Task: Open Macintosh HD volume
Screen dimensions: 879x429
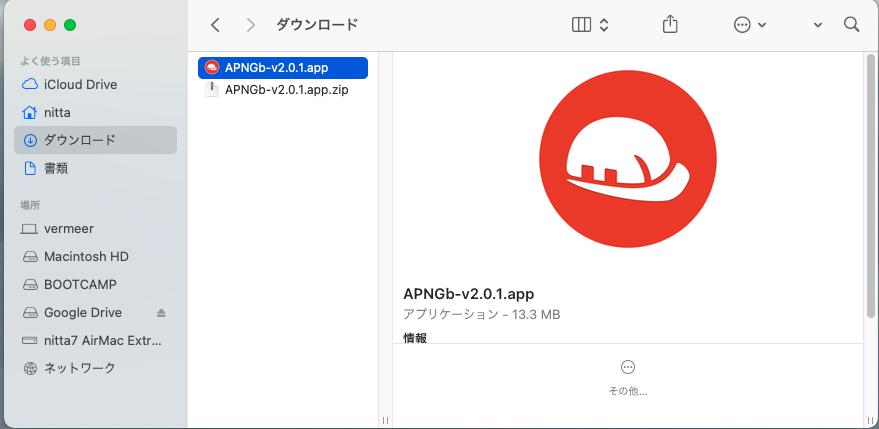Action: (x=86, y=257)
